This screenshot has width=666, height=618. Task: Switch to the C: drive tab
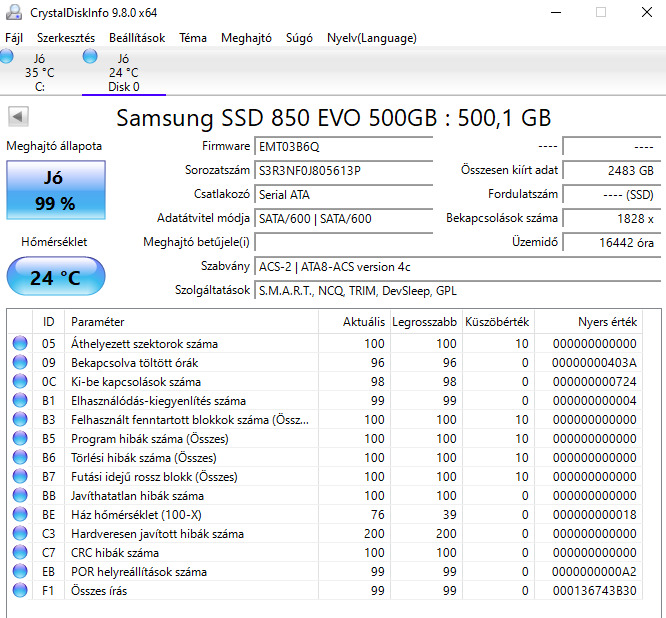[x=40, y=72]
